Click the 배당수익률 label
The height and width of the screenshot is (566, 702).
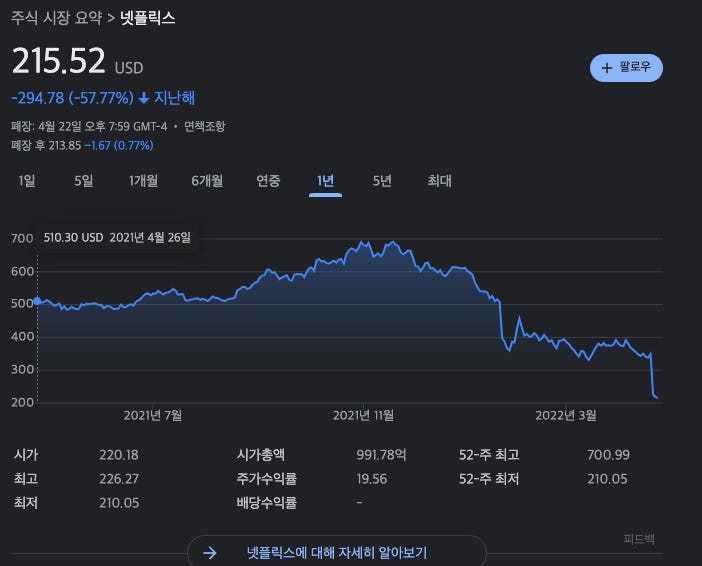tap(267, 503)
